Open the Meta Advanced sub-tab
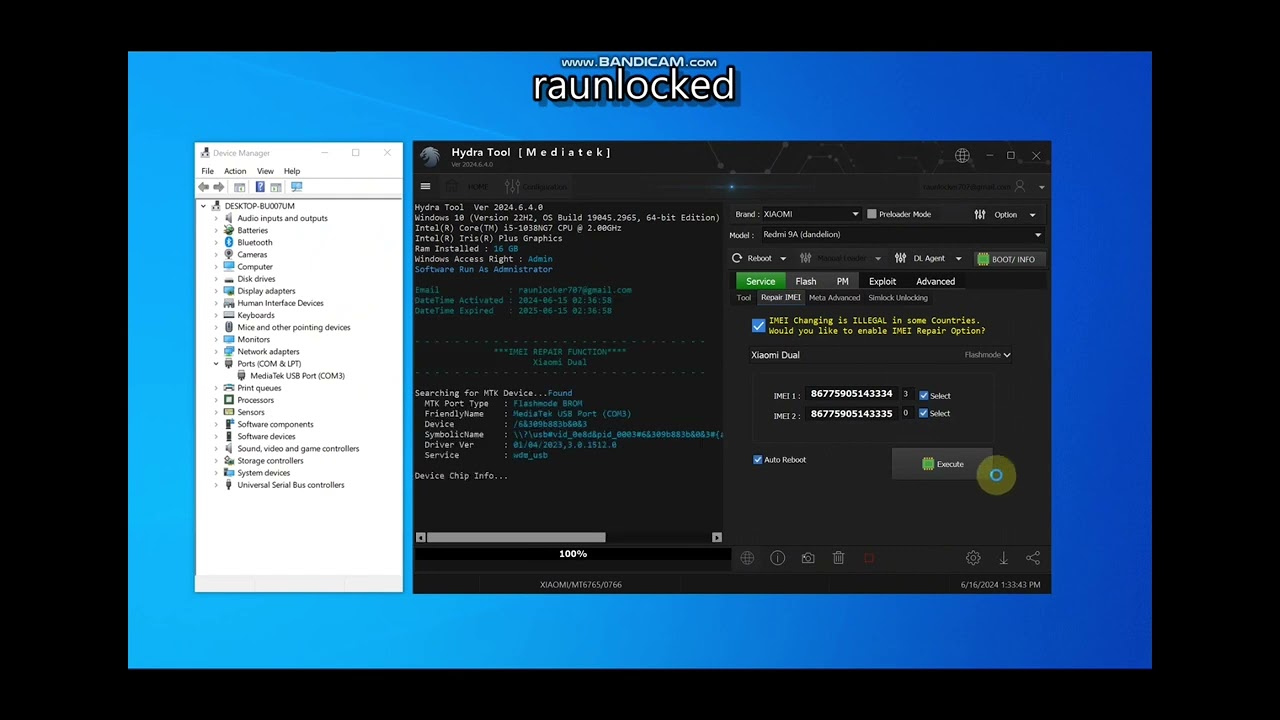1280x720 pixels. (834, 298)
